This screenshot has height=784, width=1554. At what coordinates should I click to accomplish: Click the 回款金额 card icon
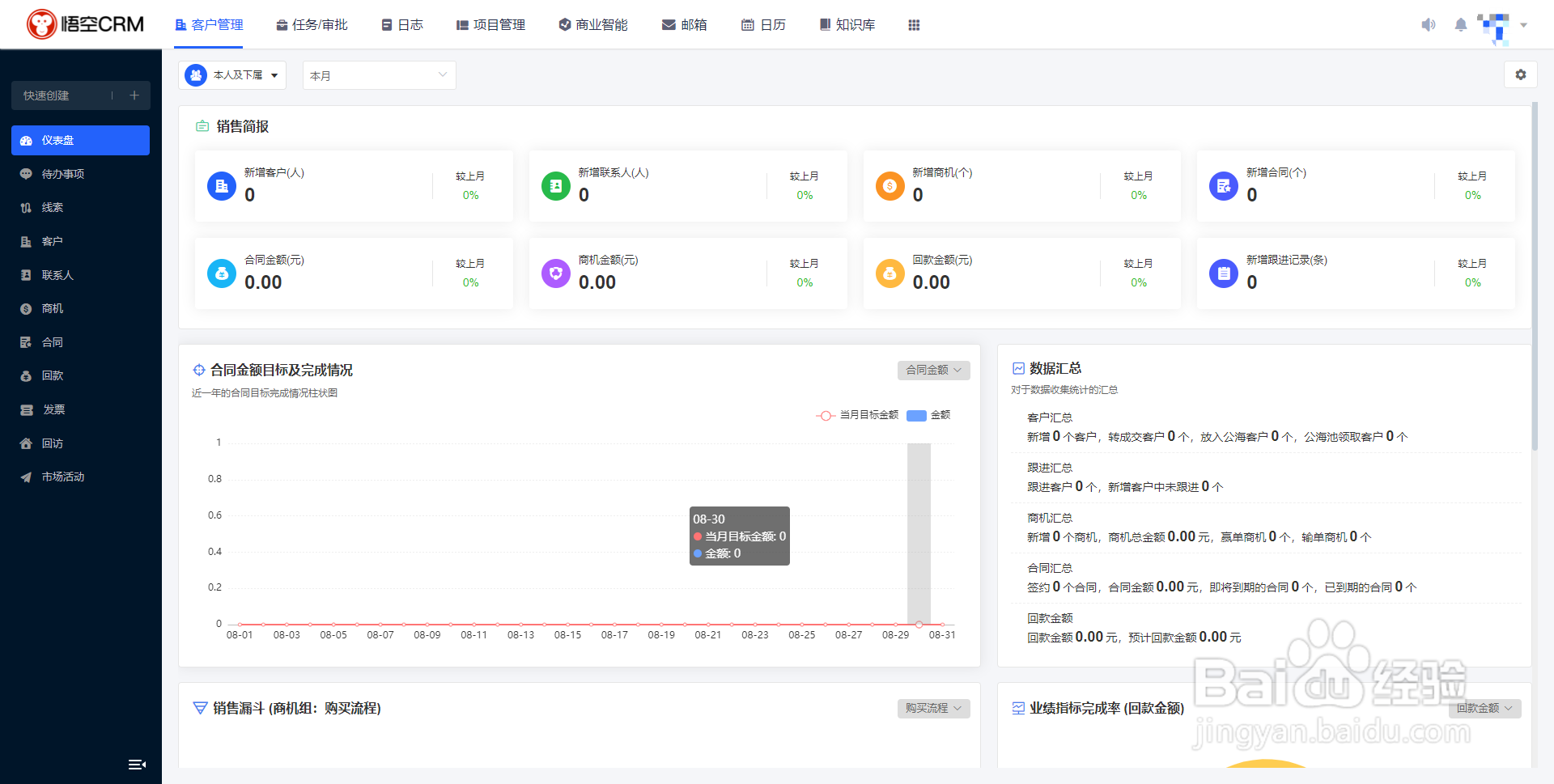[890, 273]
